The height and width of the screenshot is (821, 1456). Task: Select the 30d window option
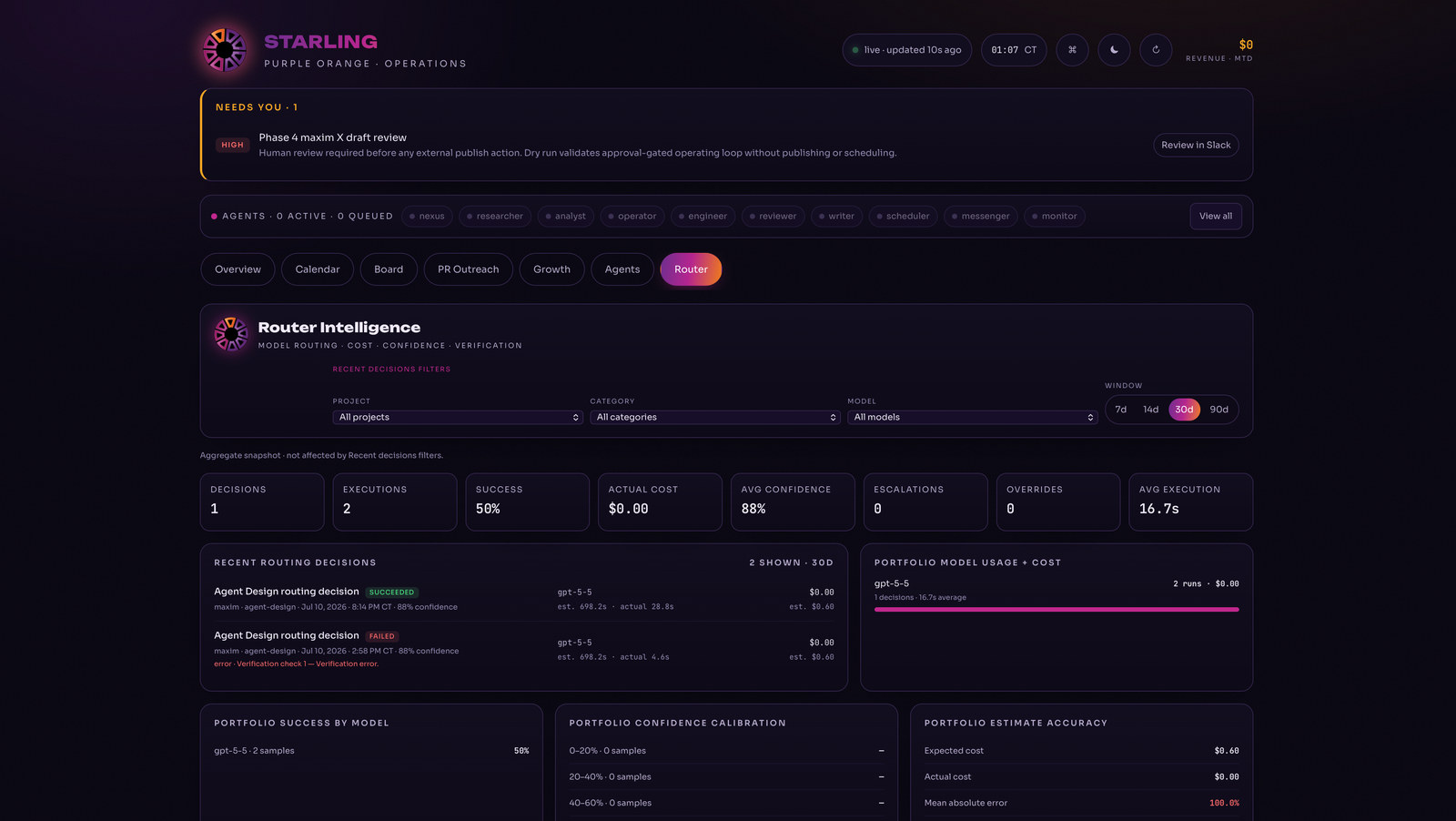click(x=1184, y=410)
